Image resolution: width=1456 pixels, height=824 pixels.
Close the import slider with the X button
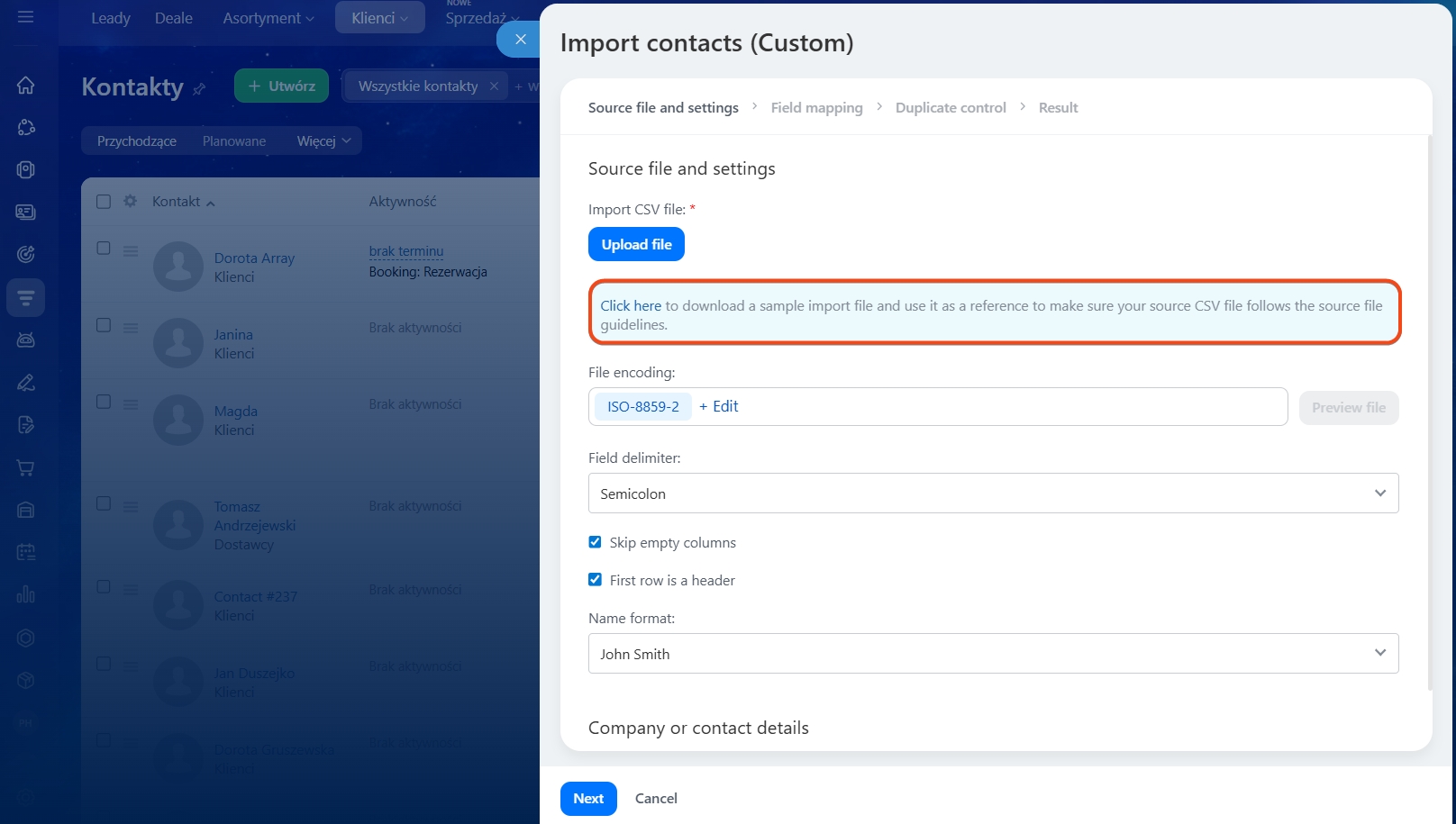520,40
